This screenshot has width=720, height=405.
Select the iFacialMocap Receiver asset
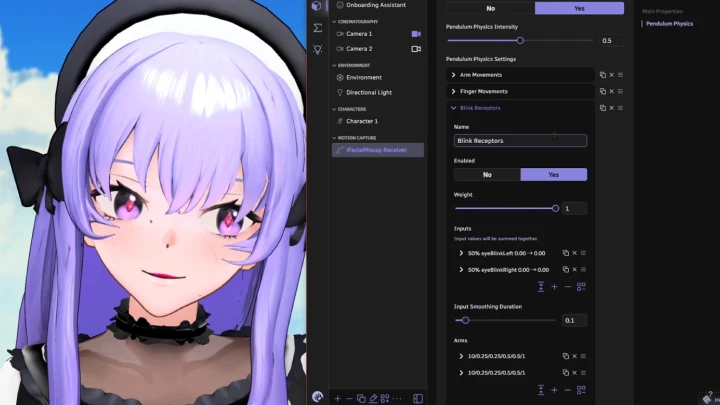[377, 150]
